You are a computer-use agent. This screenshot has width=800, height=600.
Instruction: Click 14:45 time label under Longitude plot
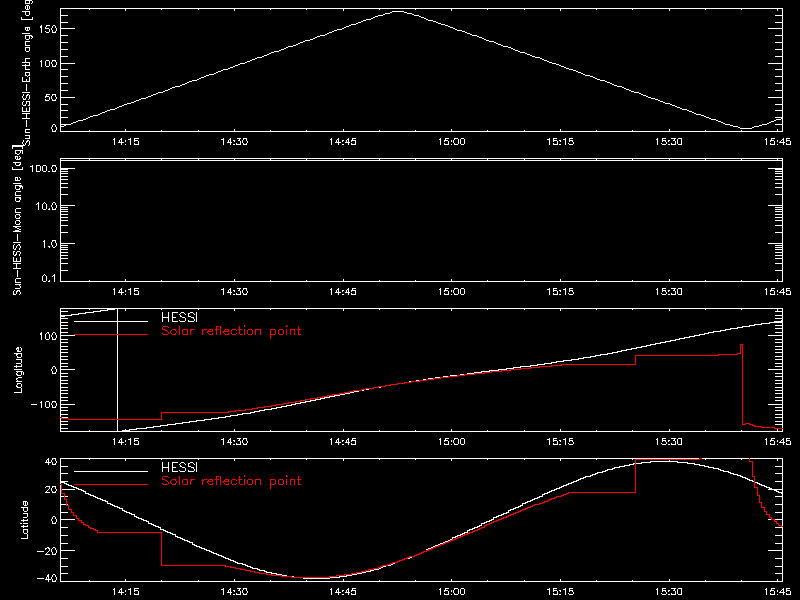tap(343, 441)
